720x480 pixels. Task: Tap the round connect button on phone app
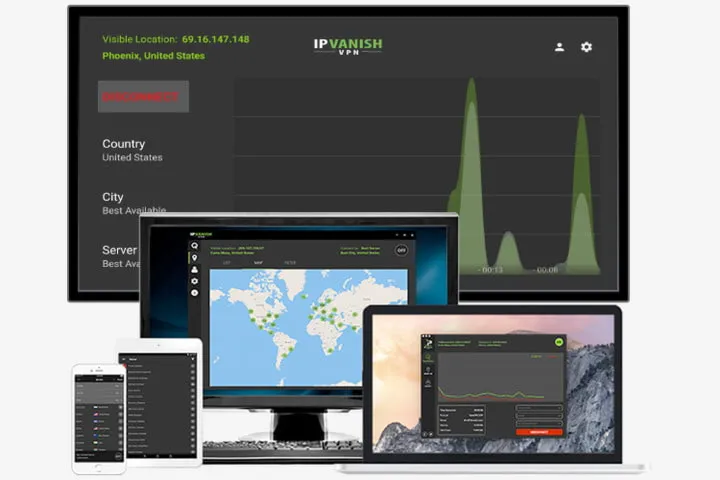pyautogui.click(x=118, y=456)
